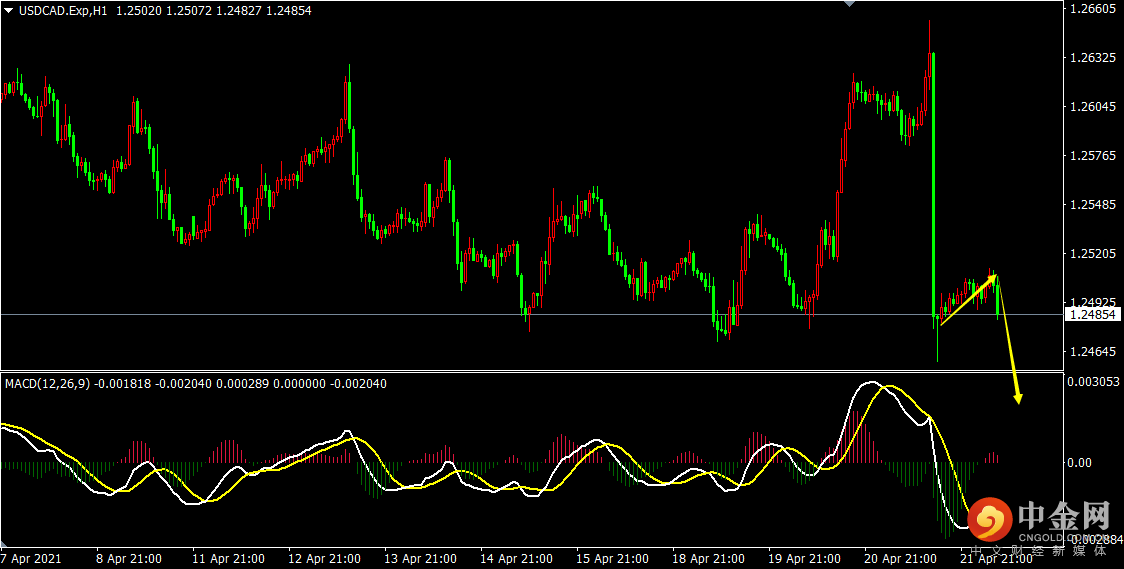Click the 19 Apr 21:00 time label

804,558
